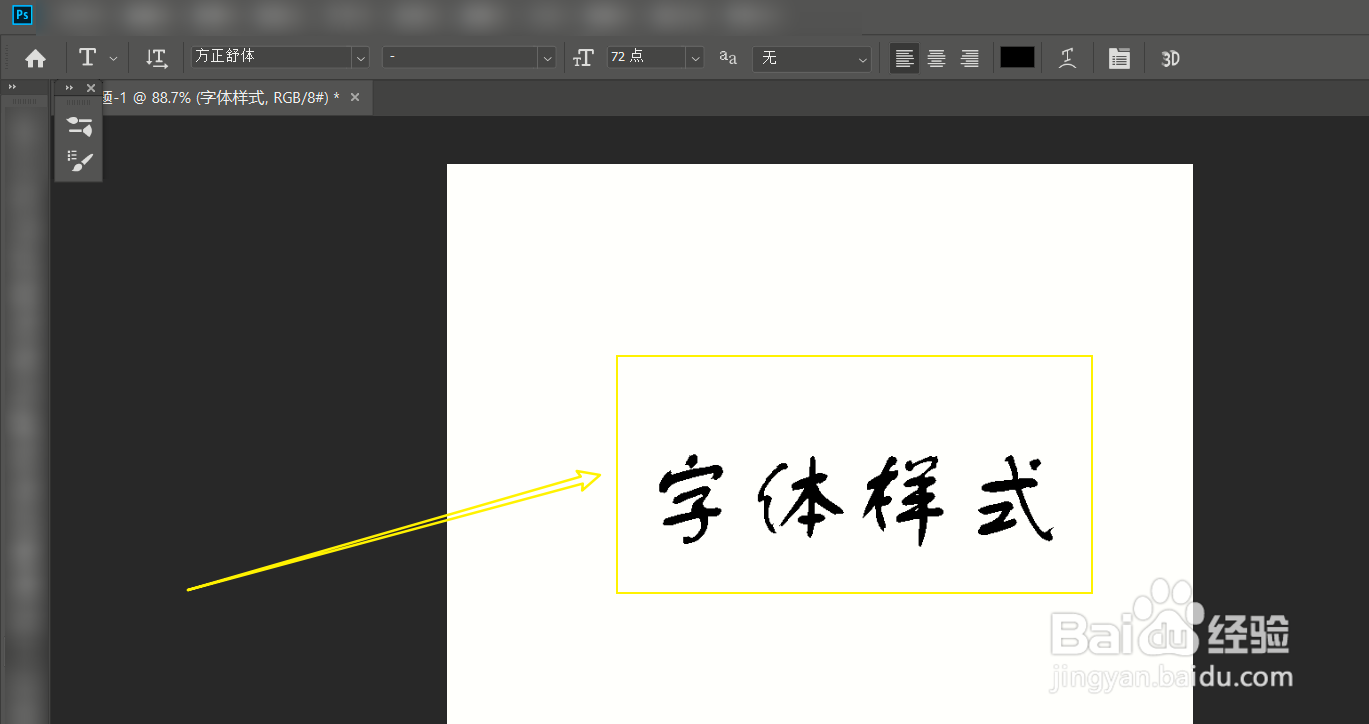
Task: Open the text color swatch
Action: (1017, 57)
